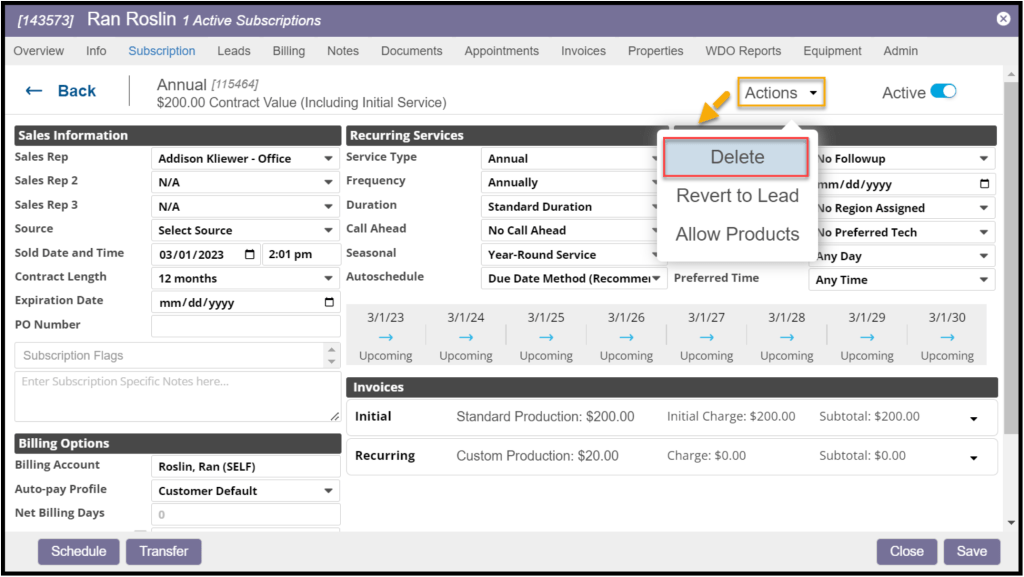
Task: Switch to the Billing tab
Action: [289, 51]
